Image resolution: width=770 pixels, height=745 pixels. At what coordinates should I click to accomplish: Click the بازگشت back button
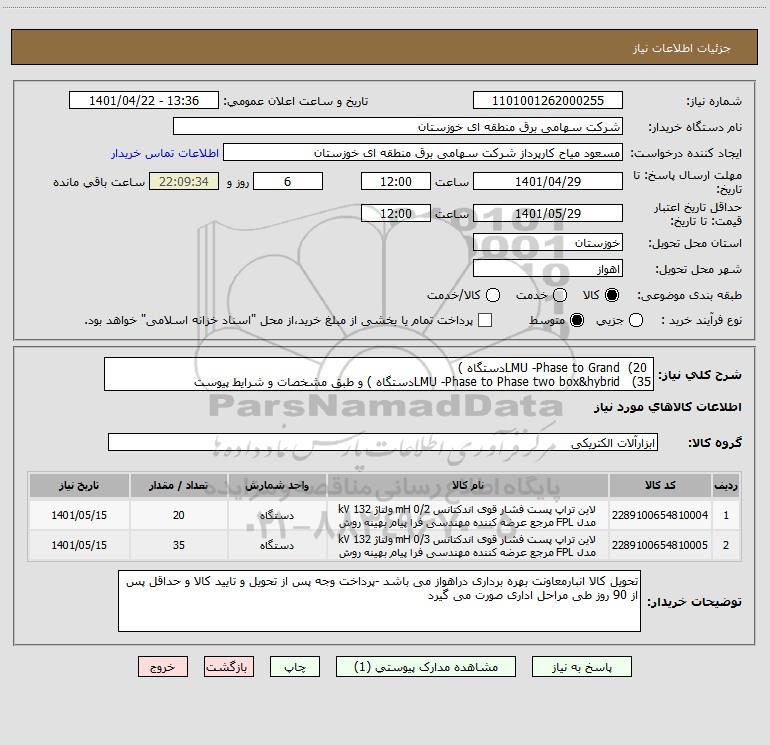[x=229, y=667]
